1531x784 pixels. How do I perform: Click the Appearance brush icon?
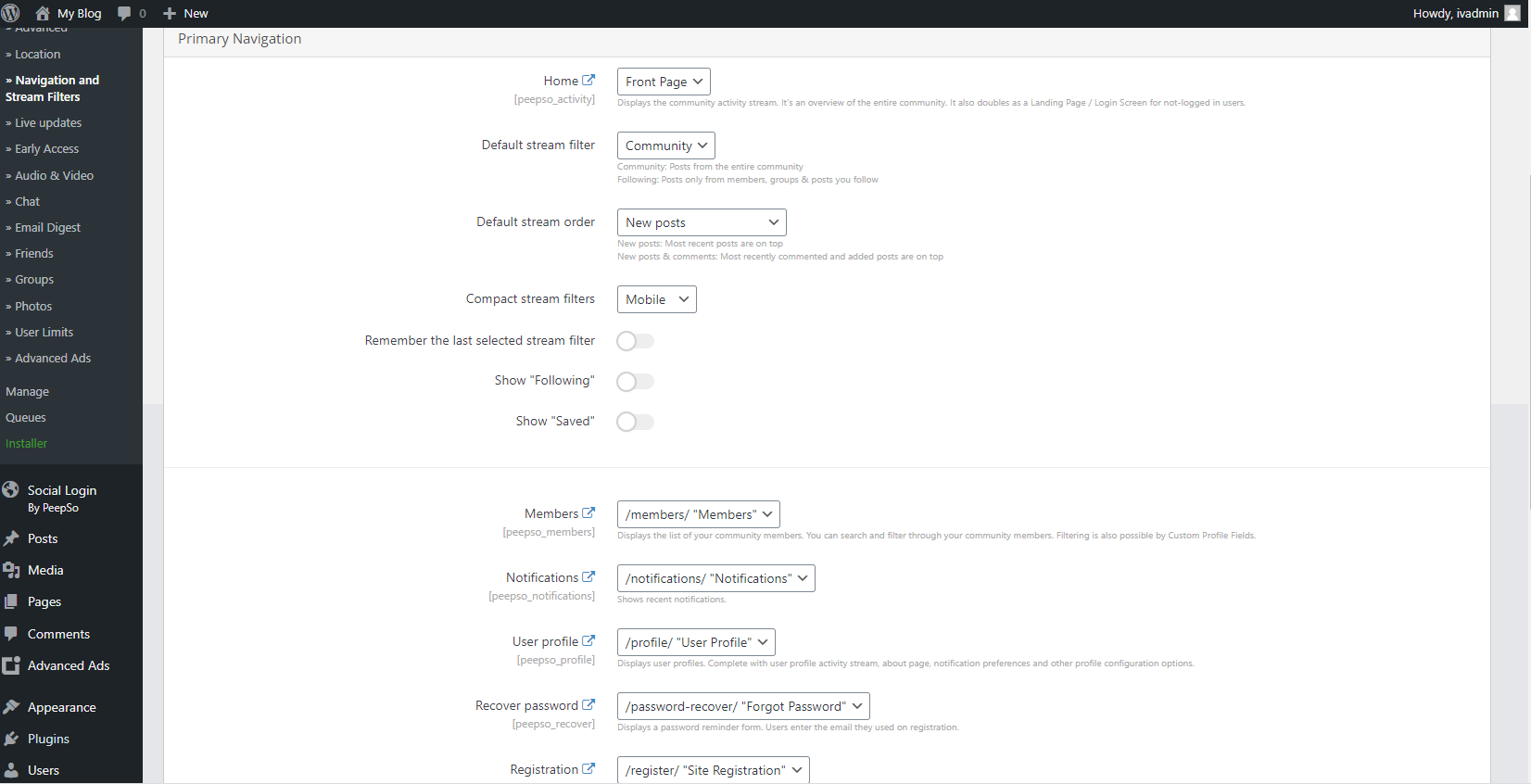11,707
